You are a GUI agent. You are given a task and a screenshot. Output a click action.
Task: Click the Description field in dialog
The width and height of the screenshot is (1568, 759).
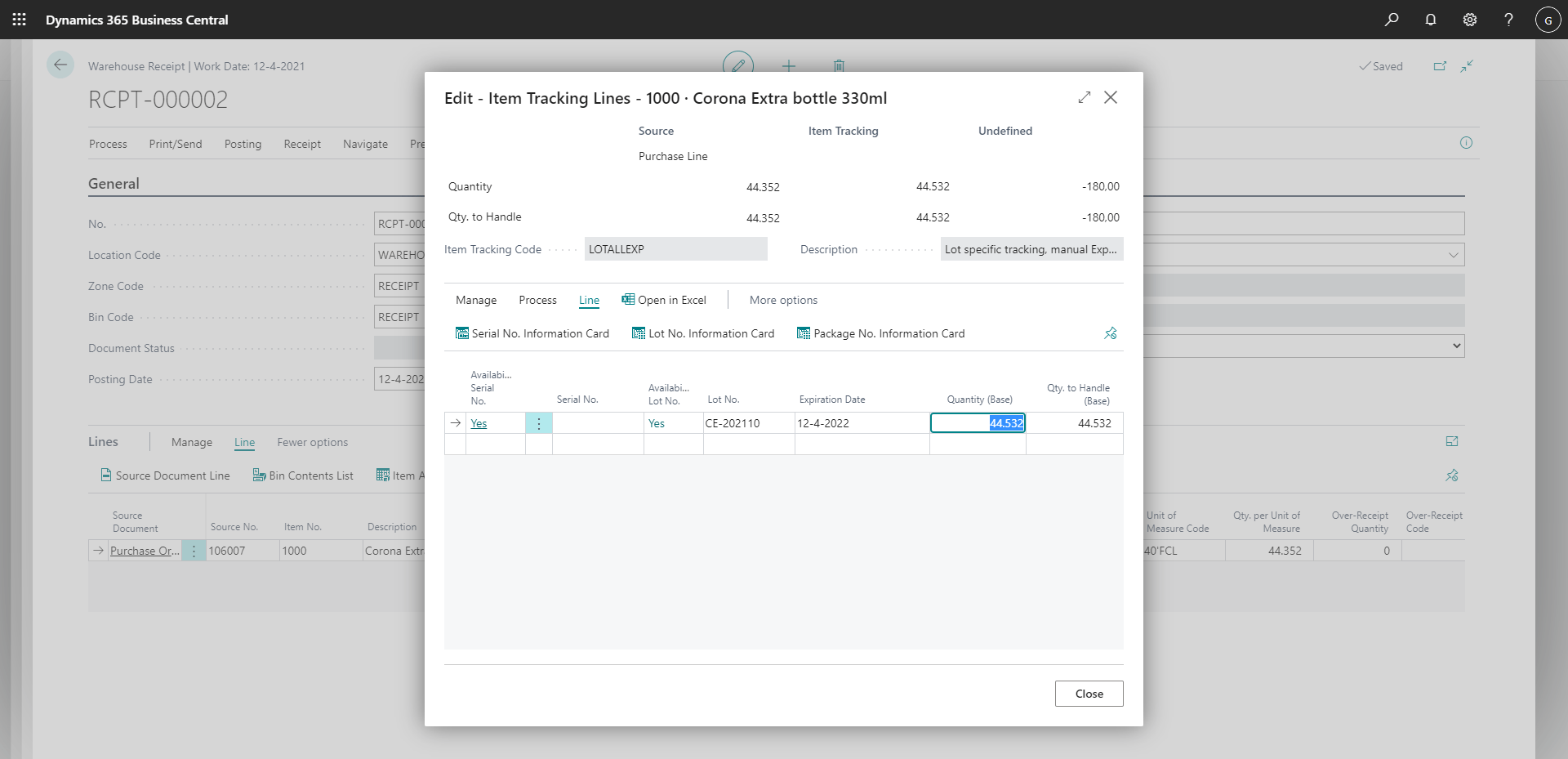click(x=1032, y=249)
